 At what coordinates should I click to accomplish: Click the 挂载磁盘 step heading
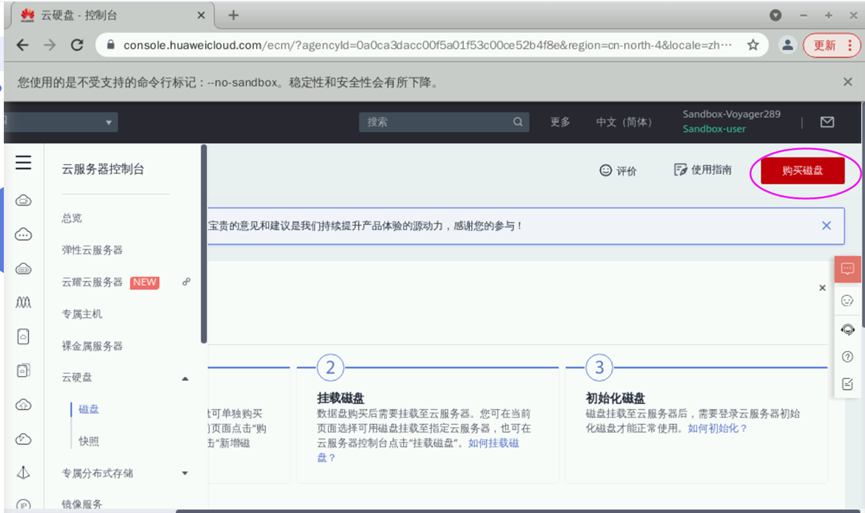340,398
